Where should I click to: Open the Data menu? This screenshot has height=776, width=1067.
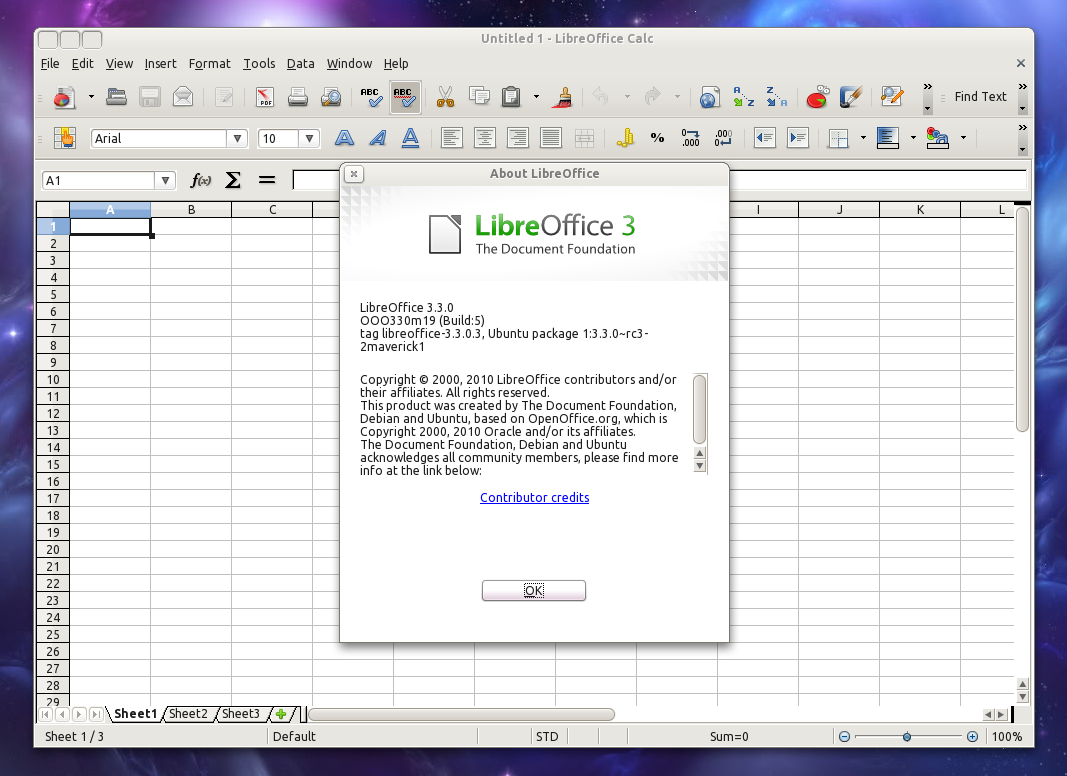click(x=300, y=63)
